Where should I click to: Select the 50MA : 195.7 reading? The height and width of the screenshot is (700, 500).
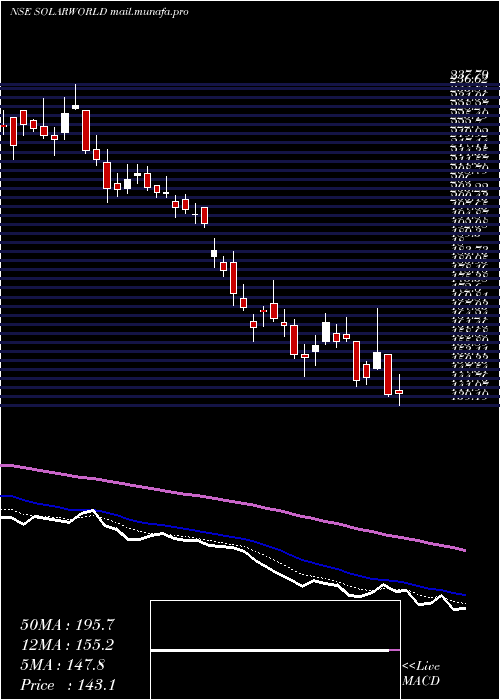coord(67,625)
